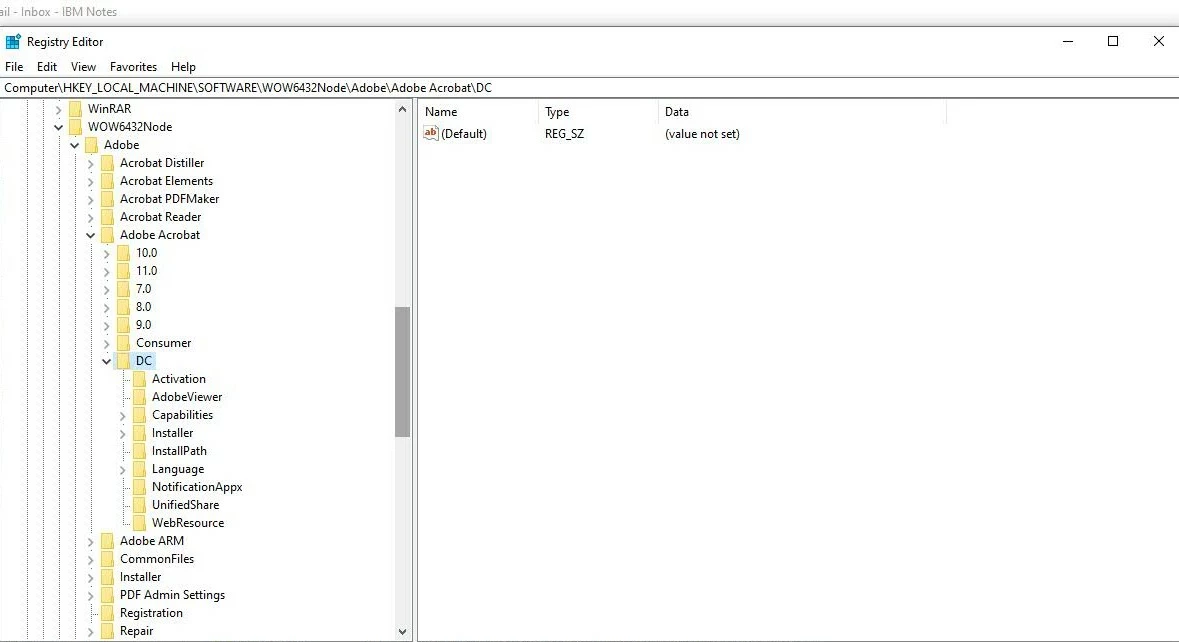Click the (value not set) data cell
1179x642 pixels.
click(702, 134)
